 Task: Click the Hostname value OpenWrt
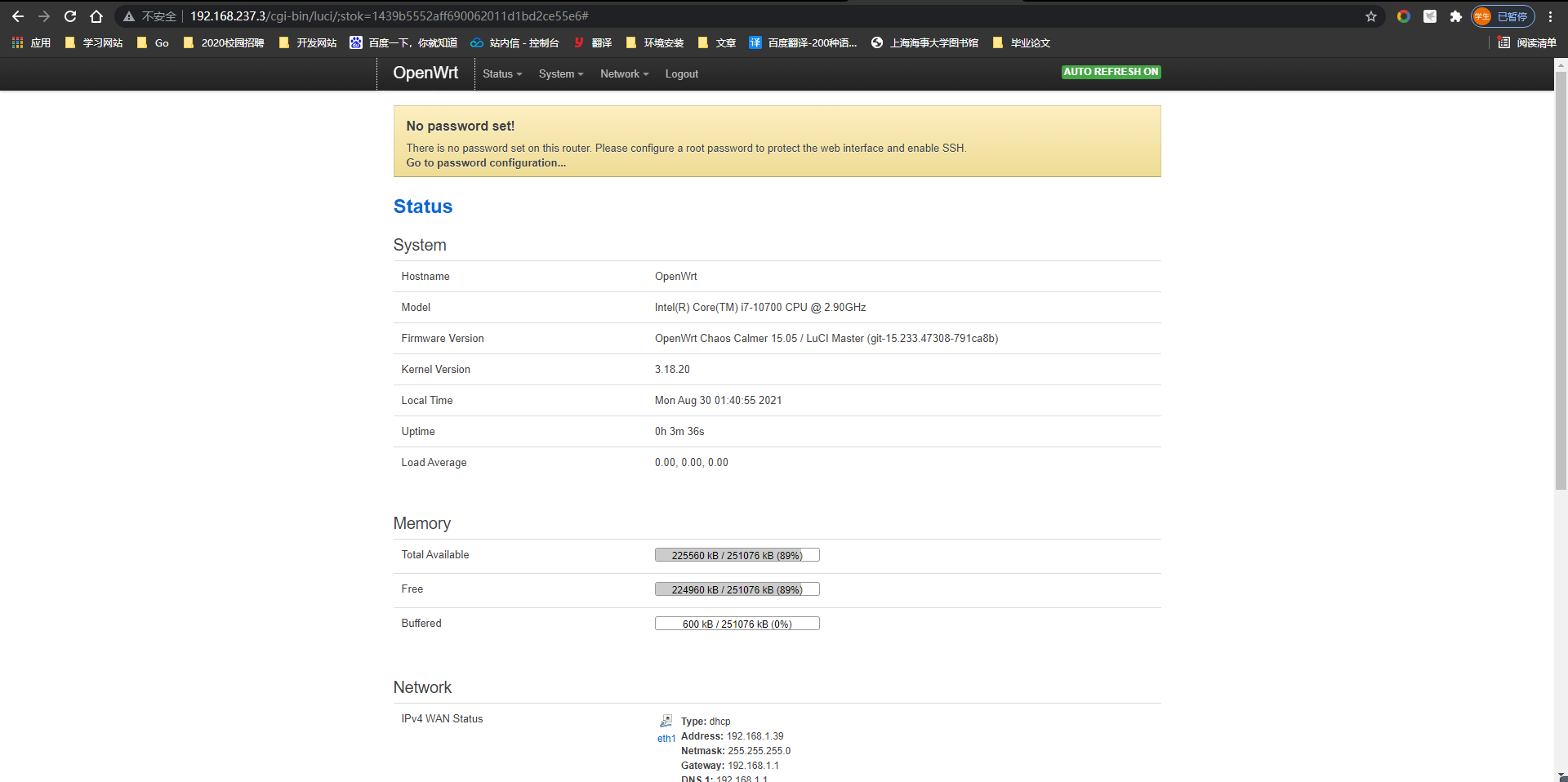point(676,276)
